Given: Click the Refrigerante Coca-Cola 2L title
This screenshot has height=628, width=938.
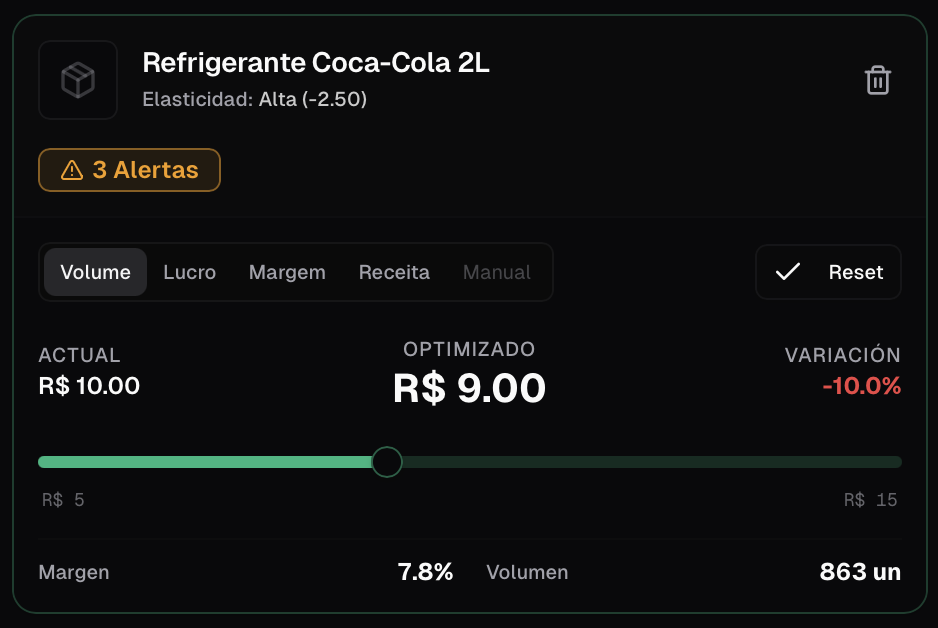Looking at the screenshot, I should (316, 63).
